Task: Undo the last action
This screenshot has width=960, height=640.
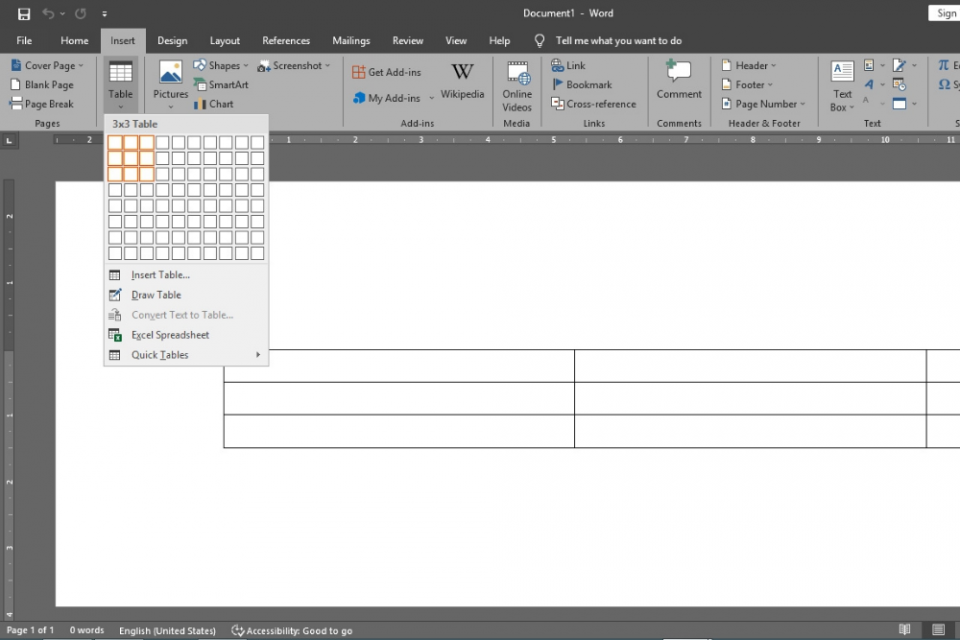Action: (x=48, y=13)
